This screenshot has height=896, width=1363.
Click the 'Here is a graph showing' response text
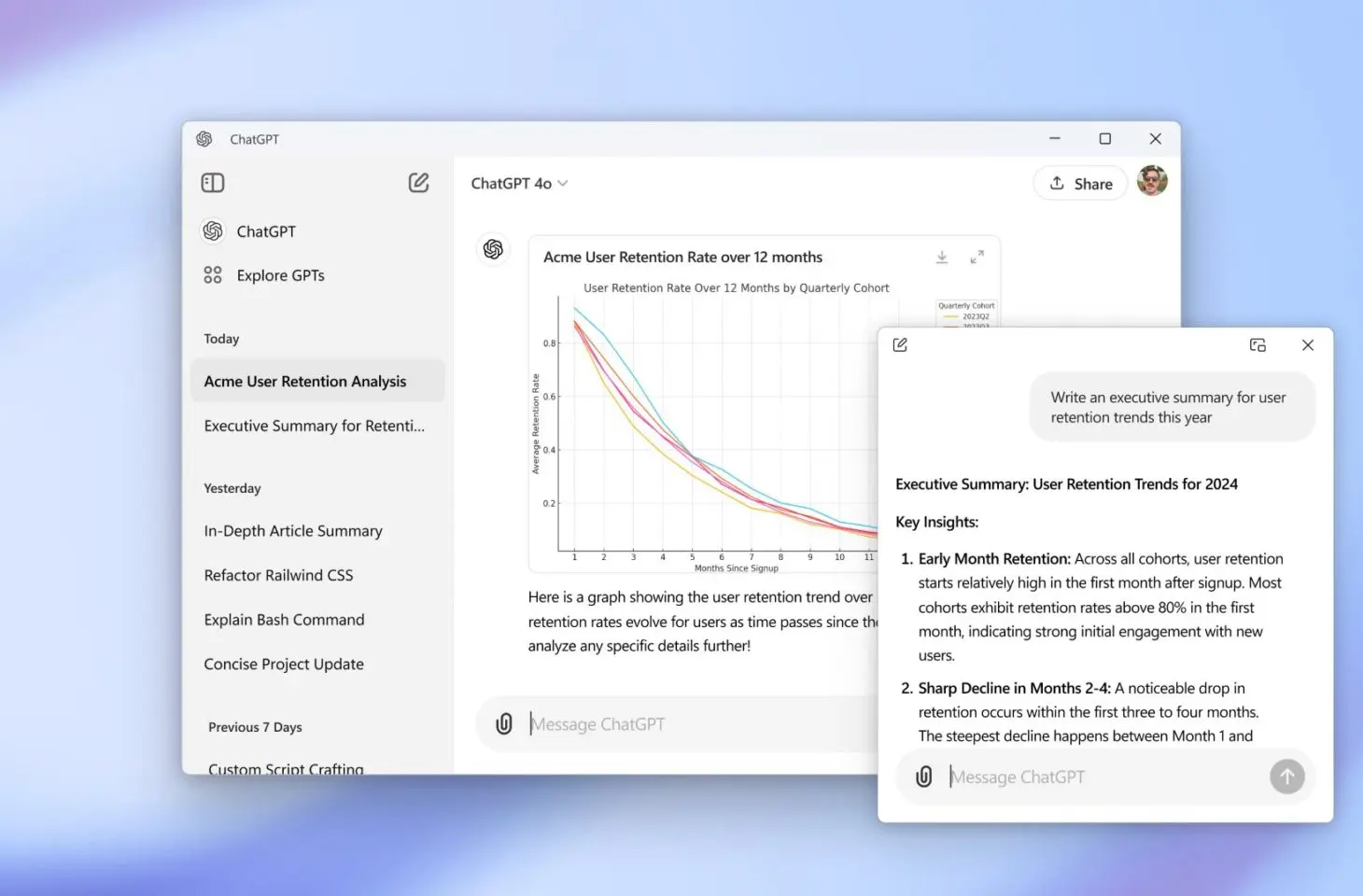[x=702, y=622]
